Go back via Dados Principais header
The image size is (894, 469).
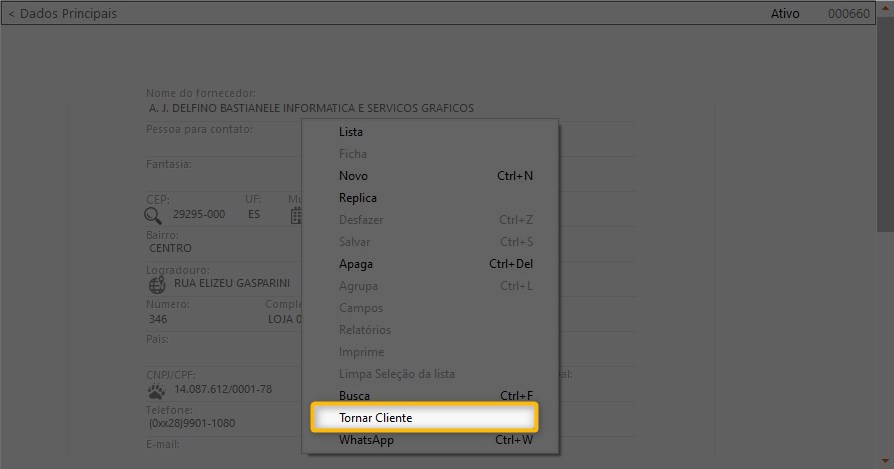click(x=62, y=14)
